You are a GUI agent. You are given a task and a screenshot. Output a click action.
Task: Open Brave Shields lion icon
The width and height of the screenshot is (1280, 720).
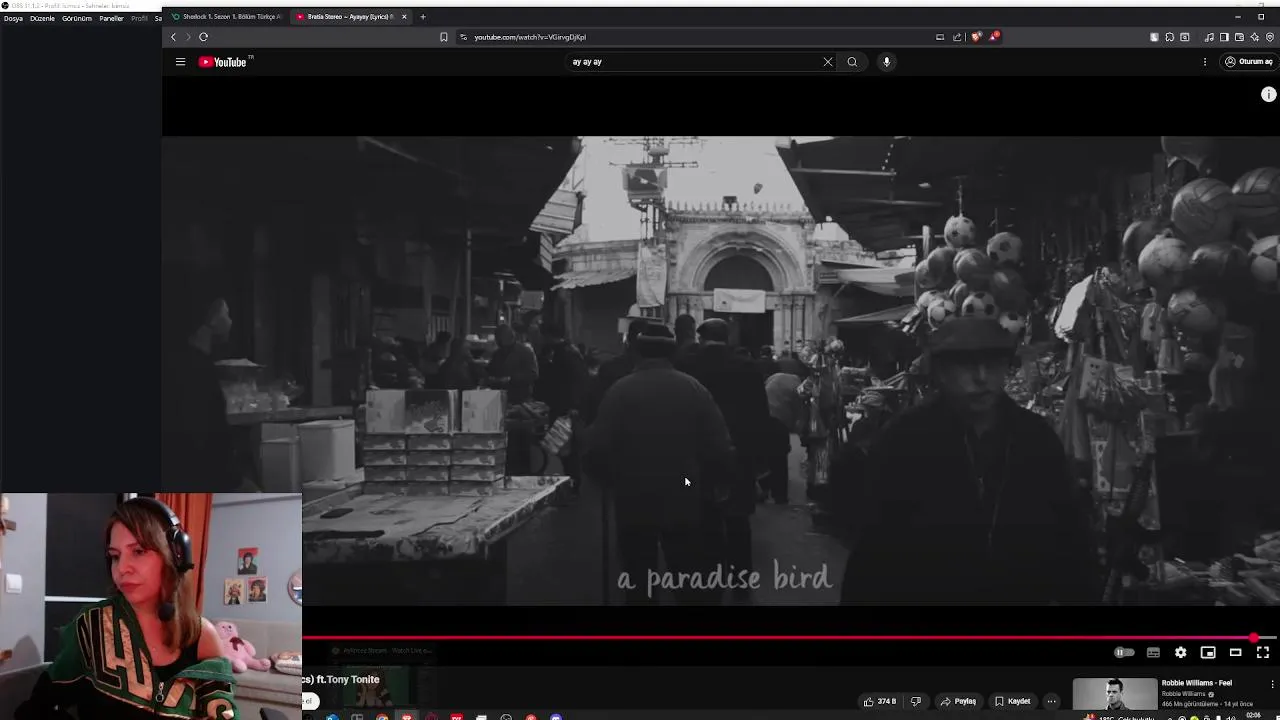pyautogui.click(x=977, y=37)
